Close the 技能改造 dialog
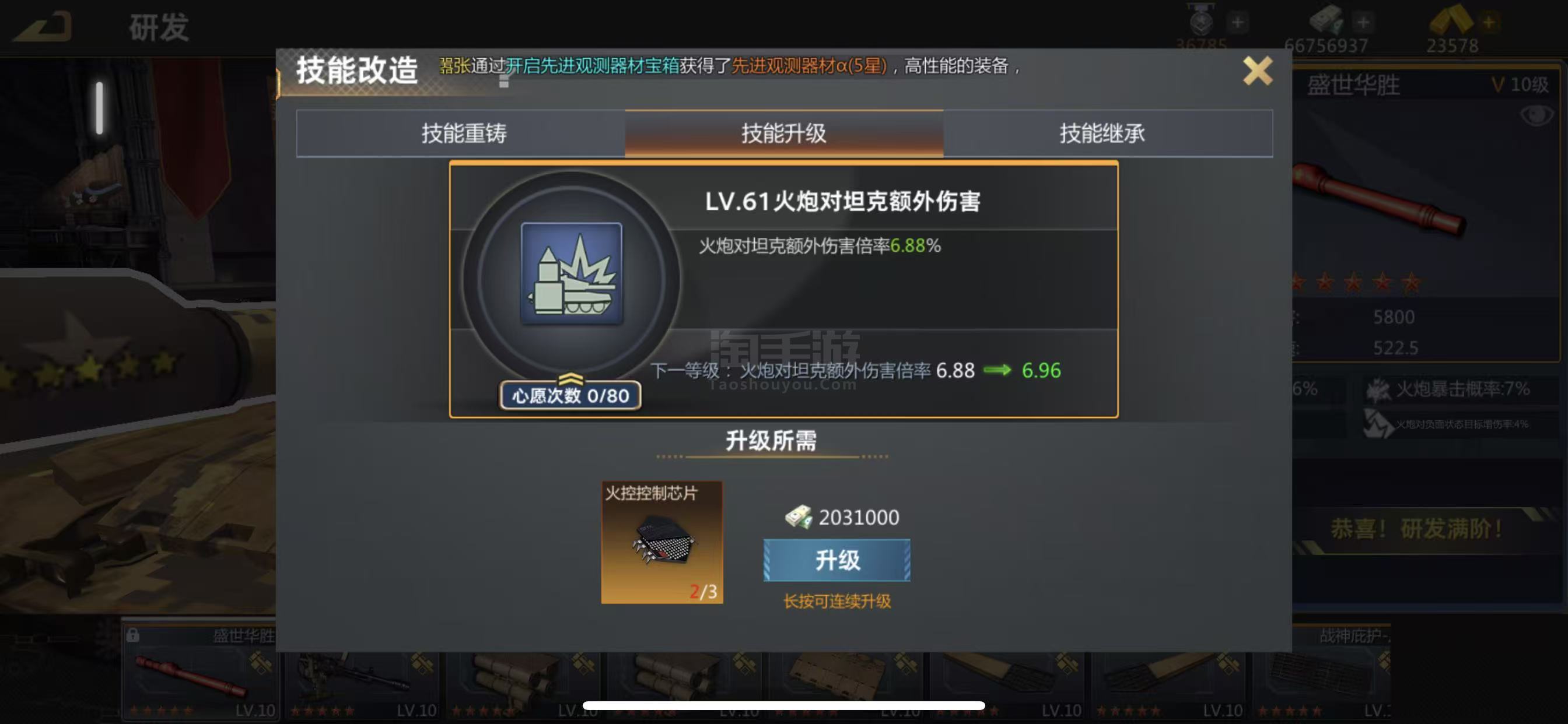Image resolution: width=1568 pixels, height=724 pixels. pyautogui.click(x=1257, y=71)
